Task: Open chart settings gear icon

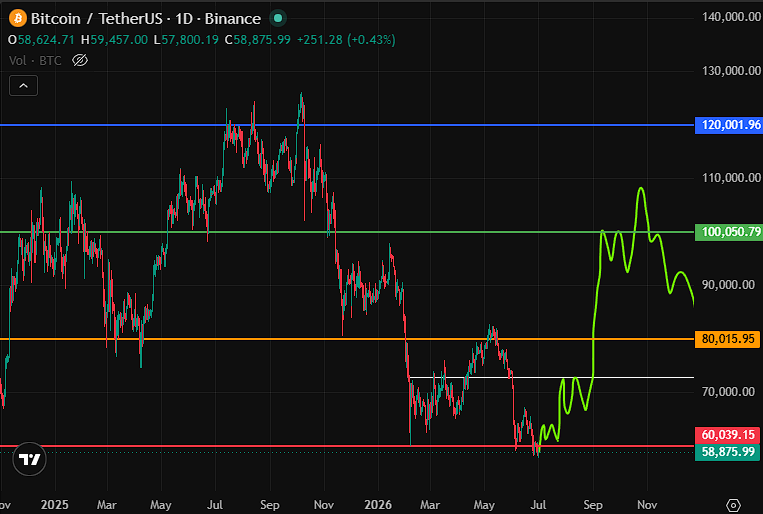Action: tap(733, 505)
